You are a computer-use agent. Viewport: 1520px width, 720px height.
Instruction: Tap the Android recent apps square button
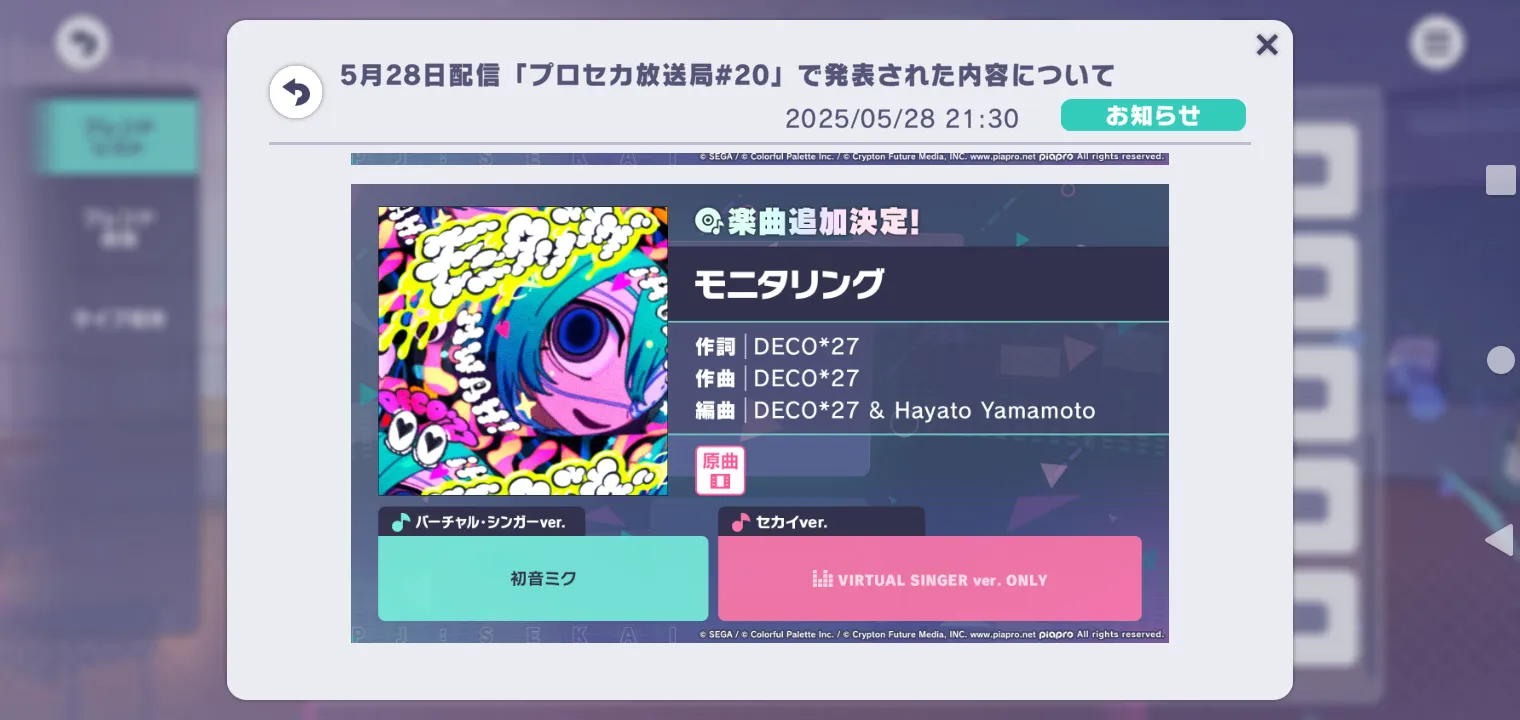1500,180
